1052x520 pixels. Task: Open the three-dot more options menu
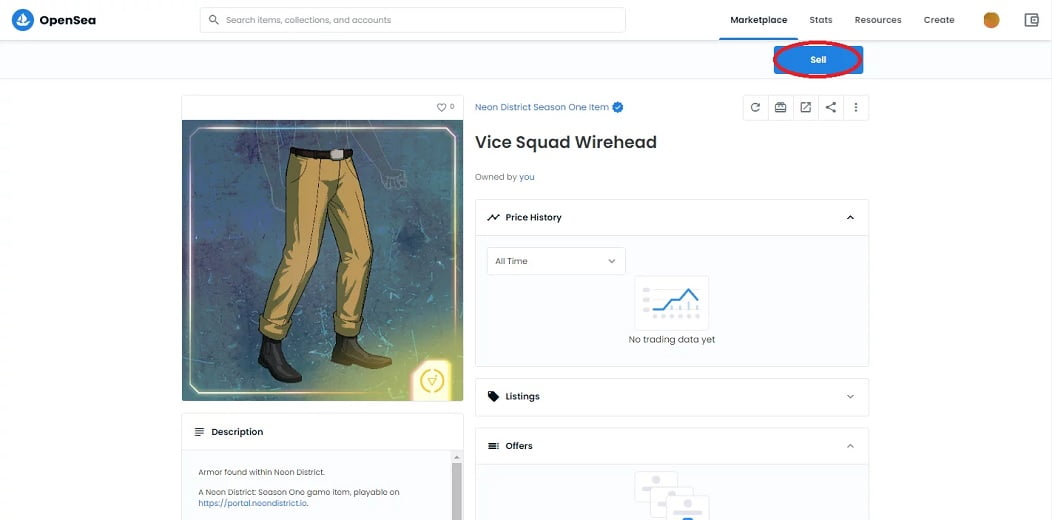click(856, 107)
